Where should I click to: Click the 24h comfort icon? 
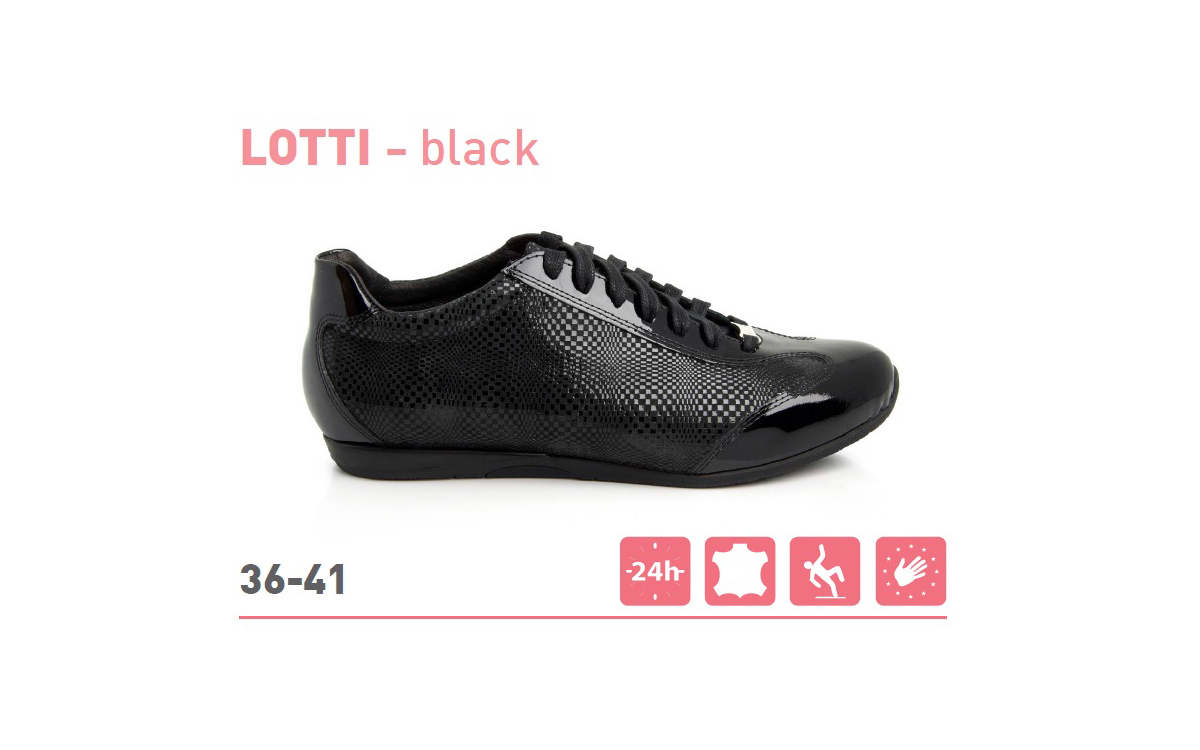click(x=655, y=571)
